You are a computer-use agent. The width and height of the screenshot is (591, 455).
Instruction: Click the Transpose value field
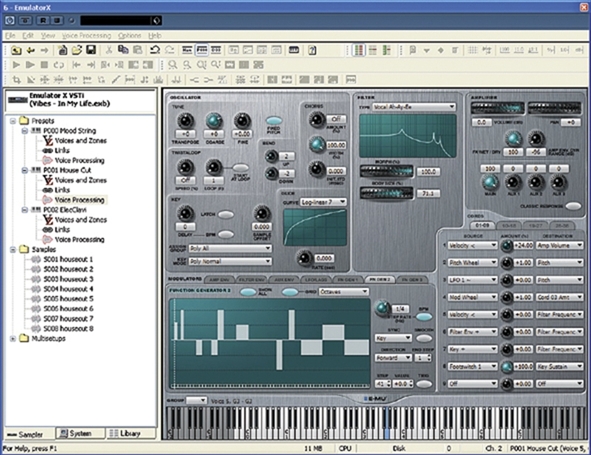185,134
